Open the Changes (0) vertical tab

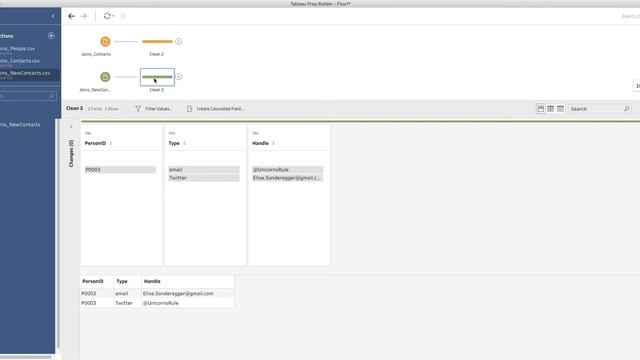[x=71, y=153]
